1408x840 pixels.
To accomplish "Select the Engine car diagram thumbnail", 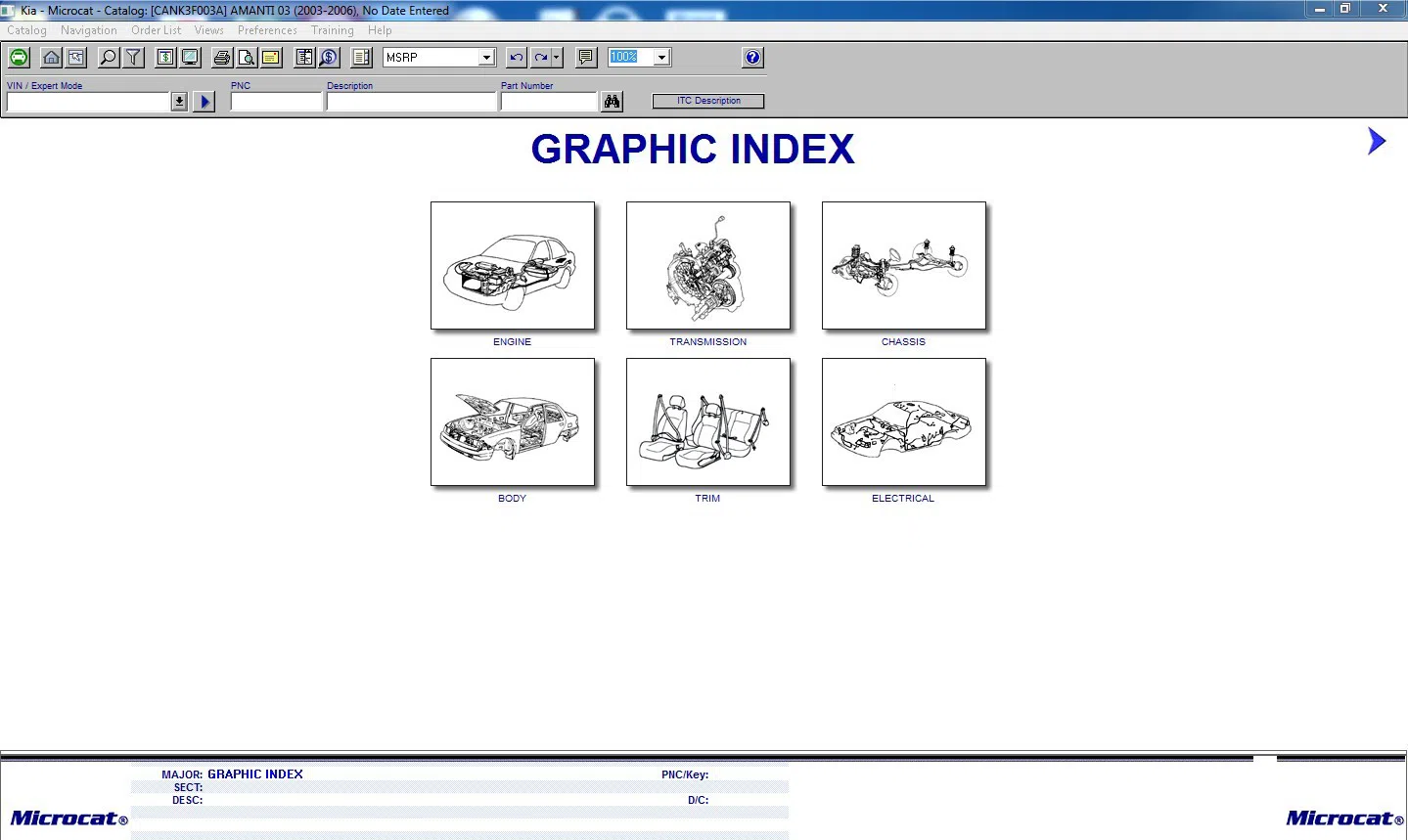I will click(513, 266).
